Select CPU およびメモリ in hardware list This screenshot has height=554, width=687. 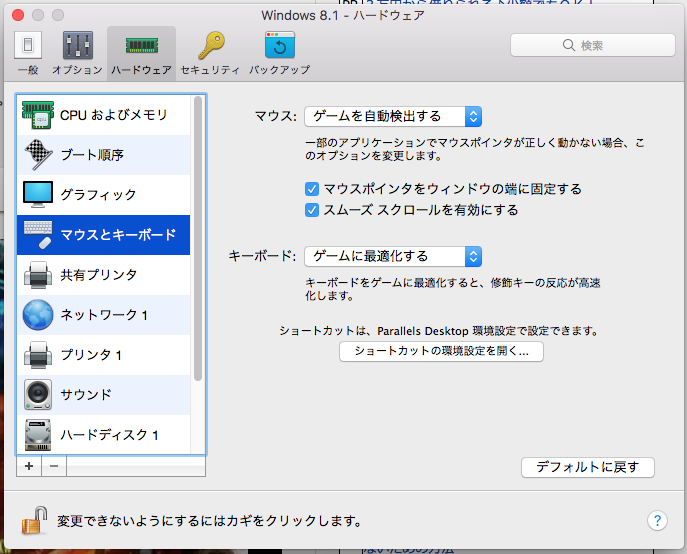(103, 115)
